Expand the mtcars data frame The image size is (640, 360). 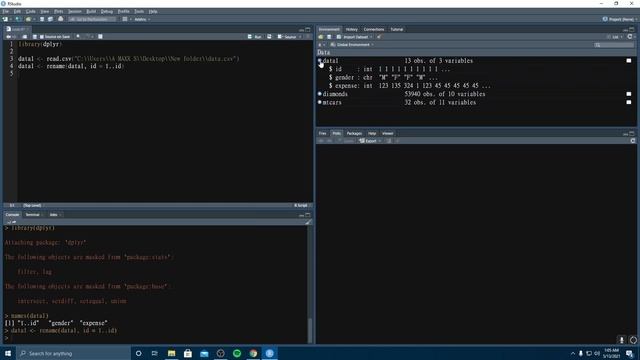tap(320, 102)
